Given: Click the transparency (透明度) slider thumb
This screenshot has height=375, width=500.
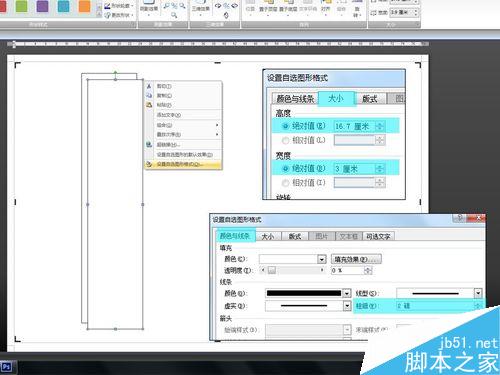Looking at the screenshot, I should (x=272, y=270).
